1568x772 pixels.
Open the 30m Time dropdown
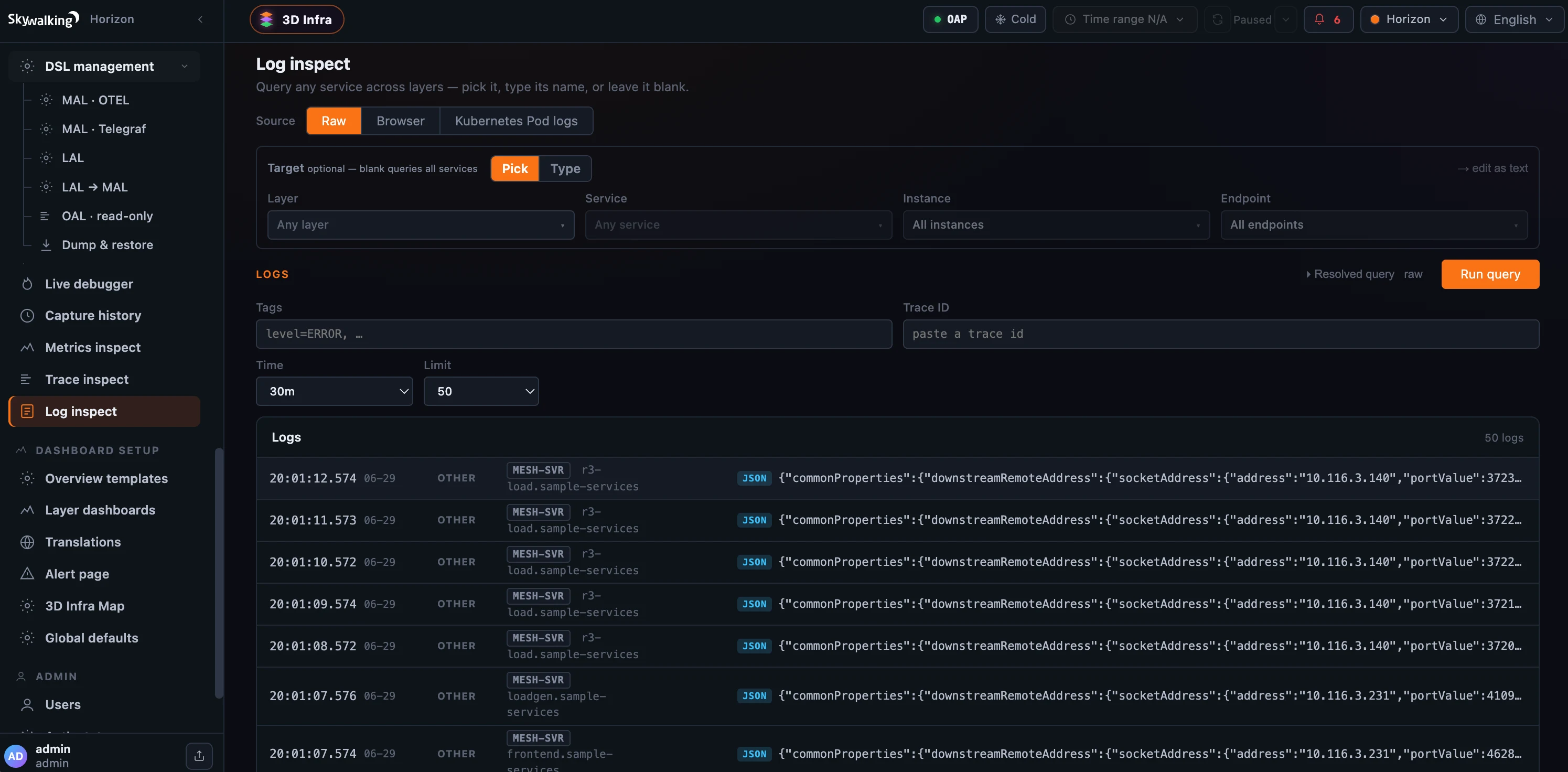click(x=334, y=391)
